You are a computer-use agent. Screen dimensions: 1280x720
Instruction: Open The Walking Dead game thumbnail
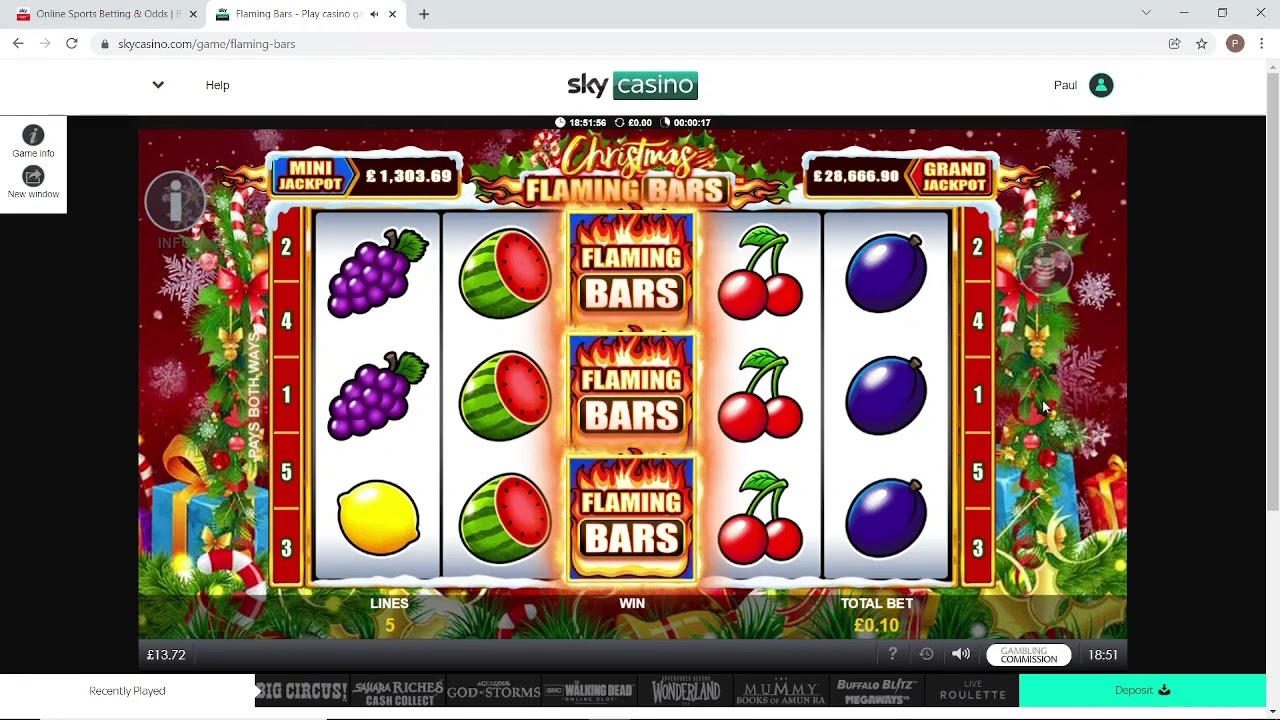pos(589,690)
